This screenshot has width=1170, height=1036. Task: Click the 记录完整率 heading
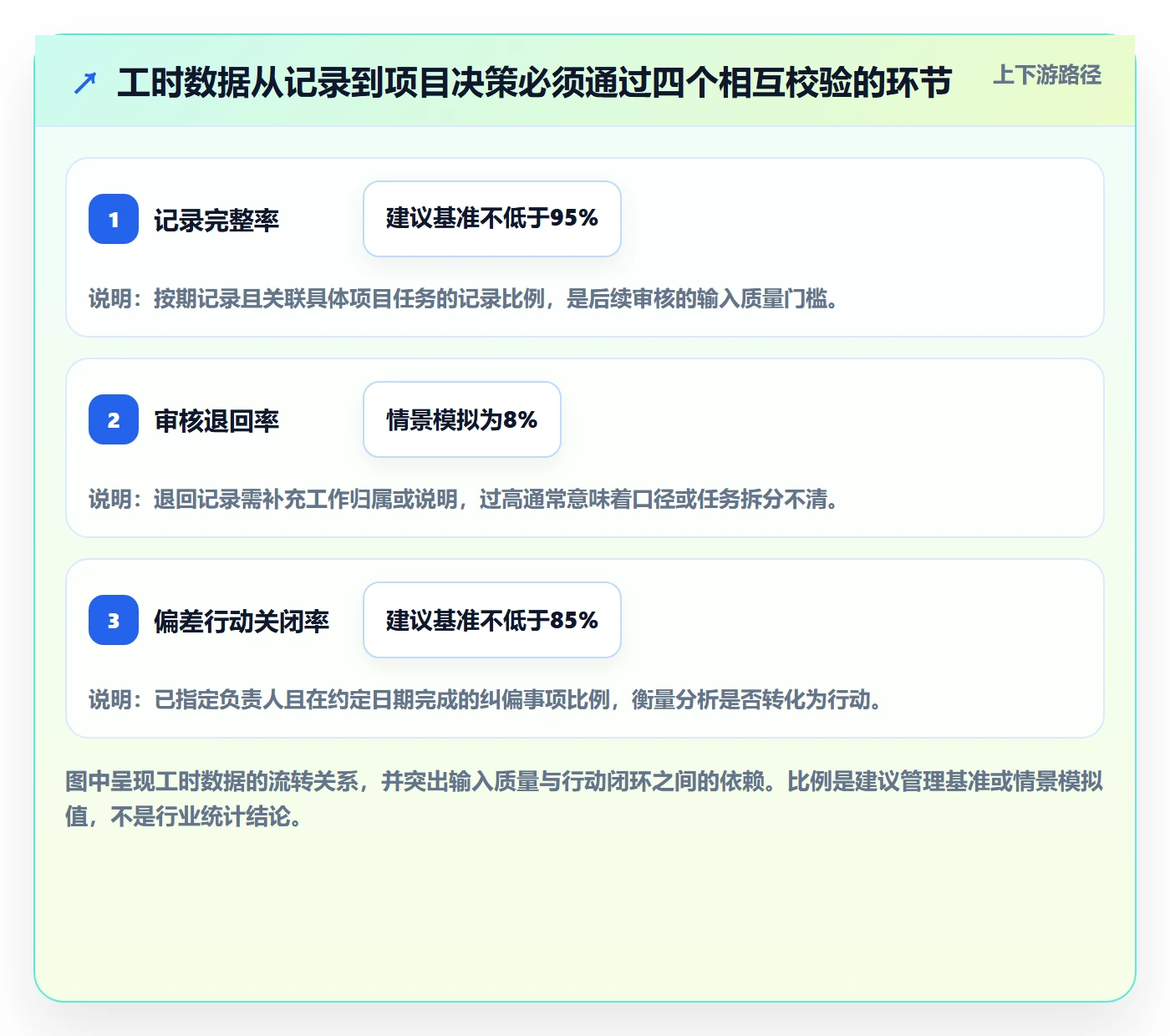click(216, 221)
